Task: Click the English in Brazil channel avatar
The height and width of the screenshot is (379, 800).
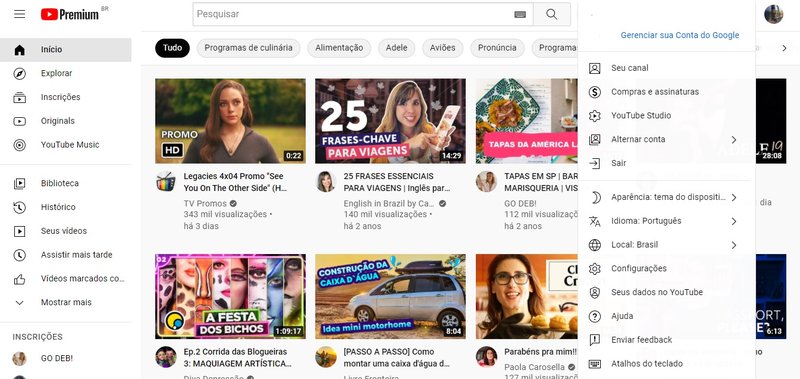Action: [x=326, y=182]
